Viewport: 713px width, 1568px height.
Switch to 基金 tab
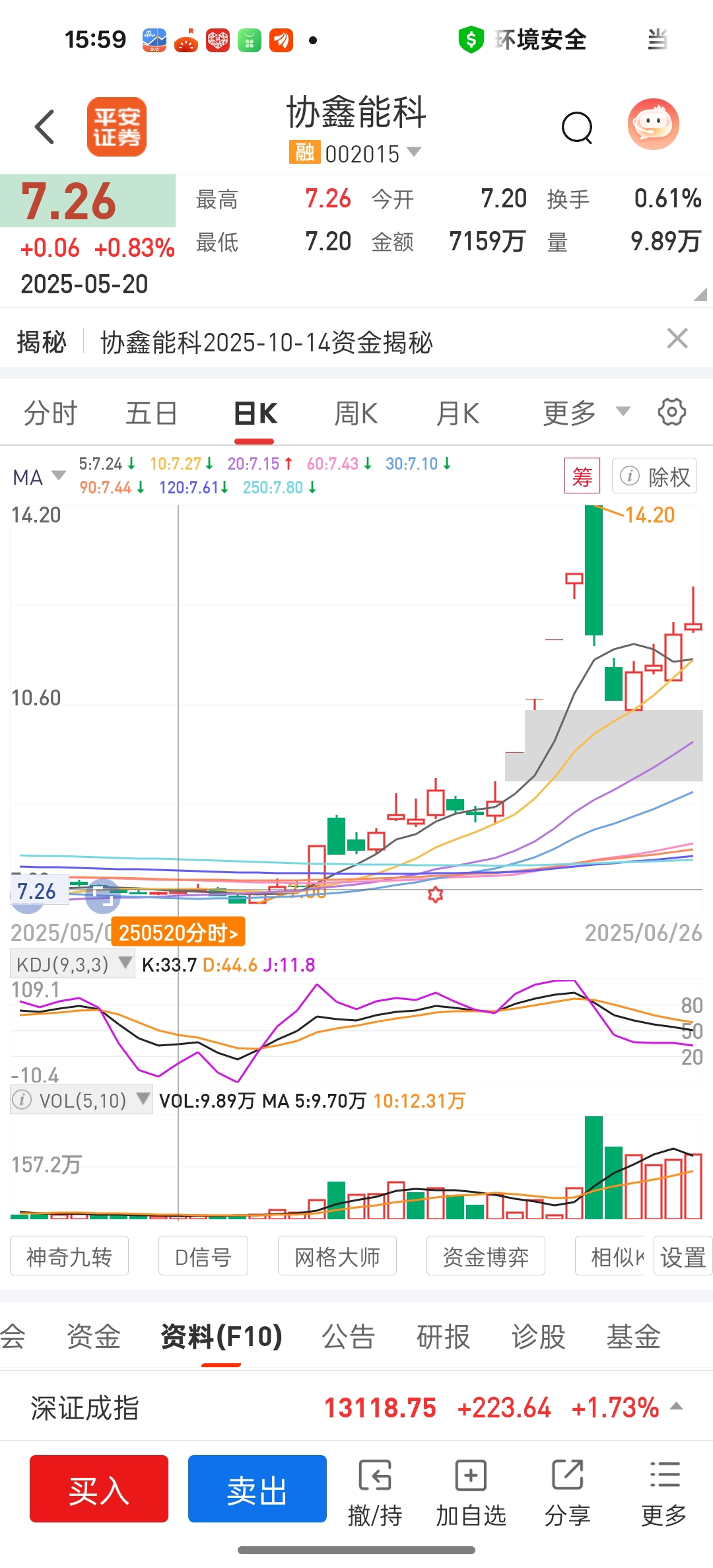634,1337
